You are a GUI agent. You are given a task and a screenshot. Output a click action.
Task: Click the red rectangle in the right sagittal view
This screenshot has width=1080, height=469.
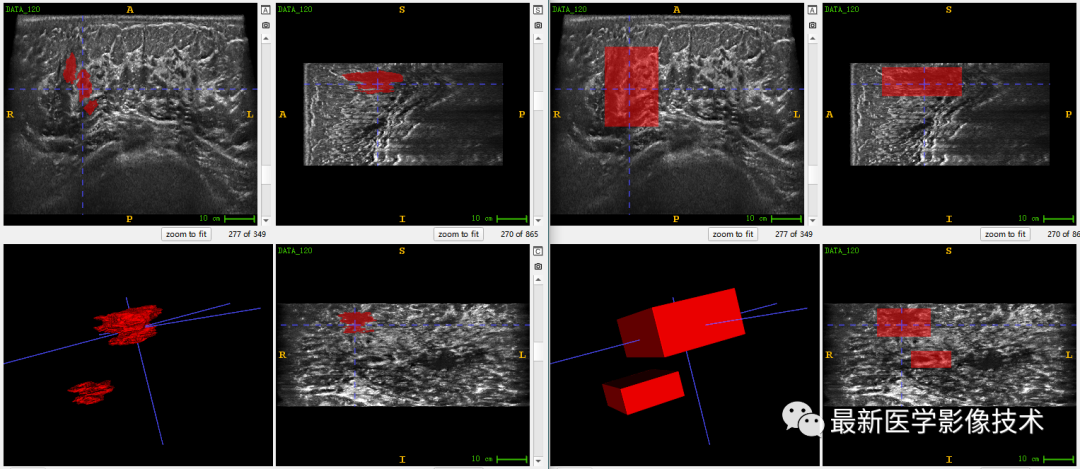(x=922, y=81)
